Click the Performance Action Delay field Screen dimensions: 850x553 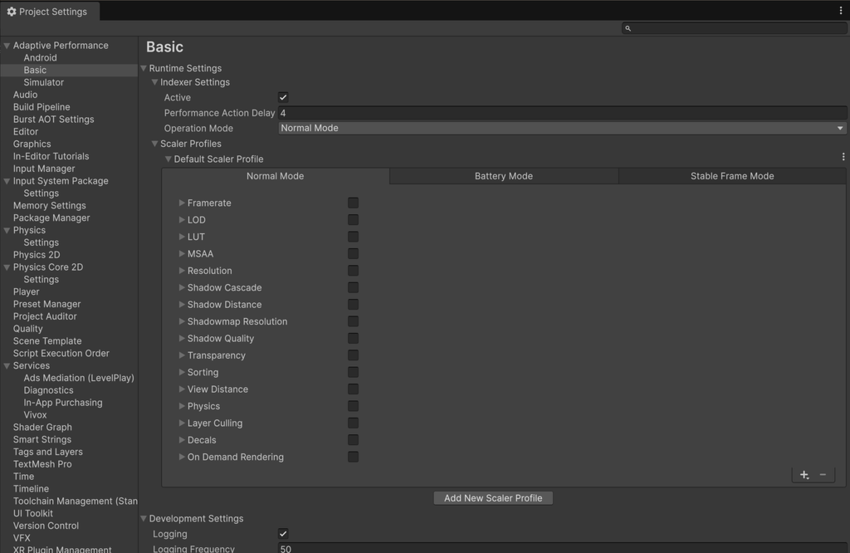(x=562, y=113)
